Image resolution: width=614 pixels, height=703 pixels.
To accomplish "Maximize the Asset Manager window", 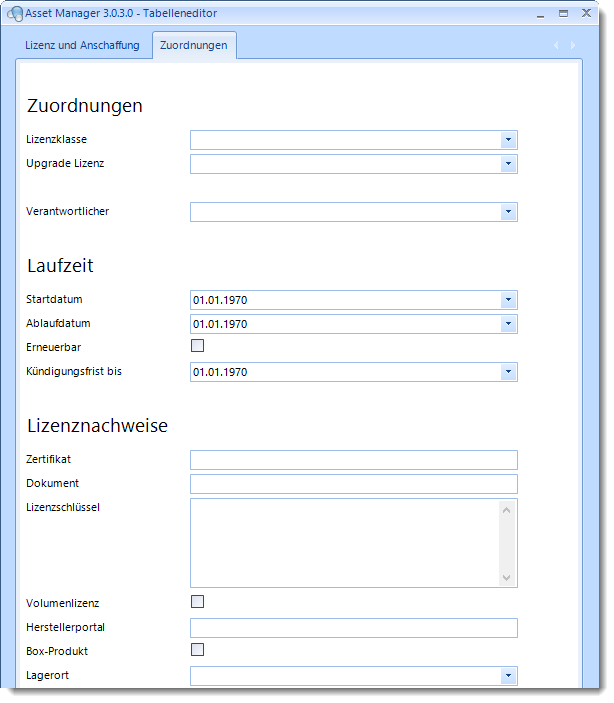I will [563, 14].
